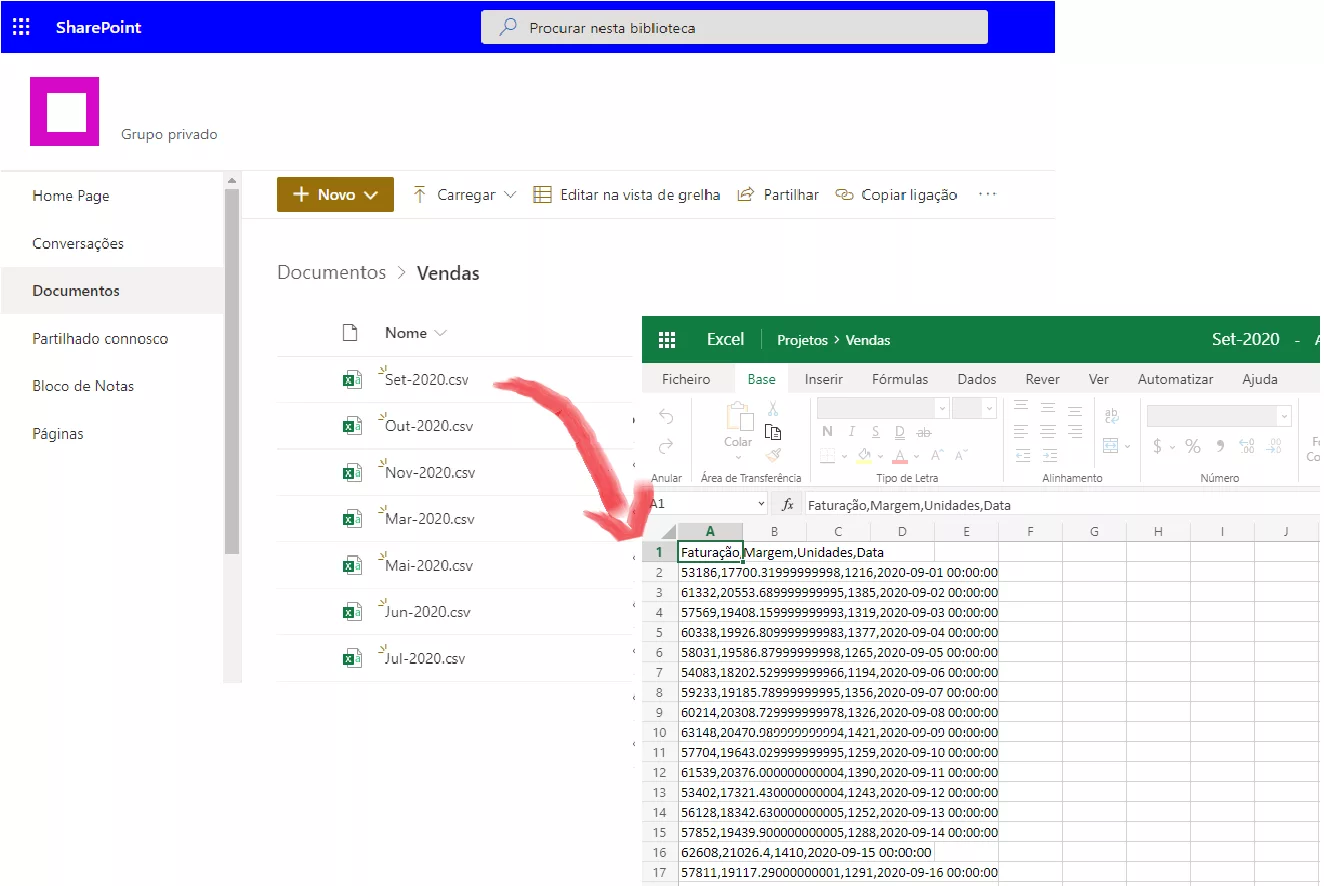Click the increase decimal places icon

coord(1246,446)
